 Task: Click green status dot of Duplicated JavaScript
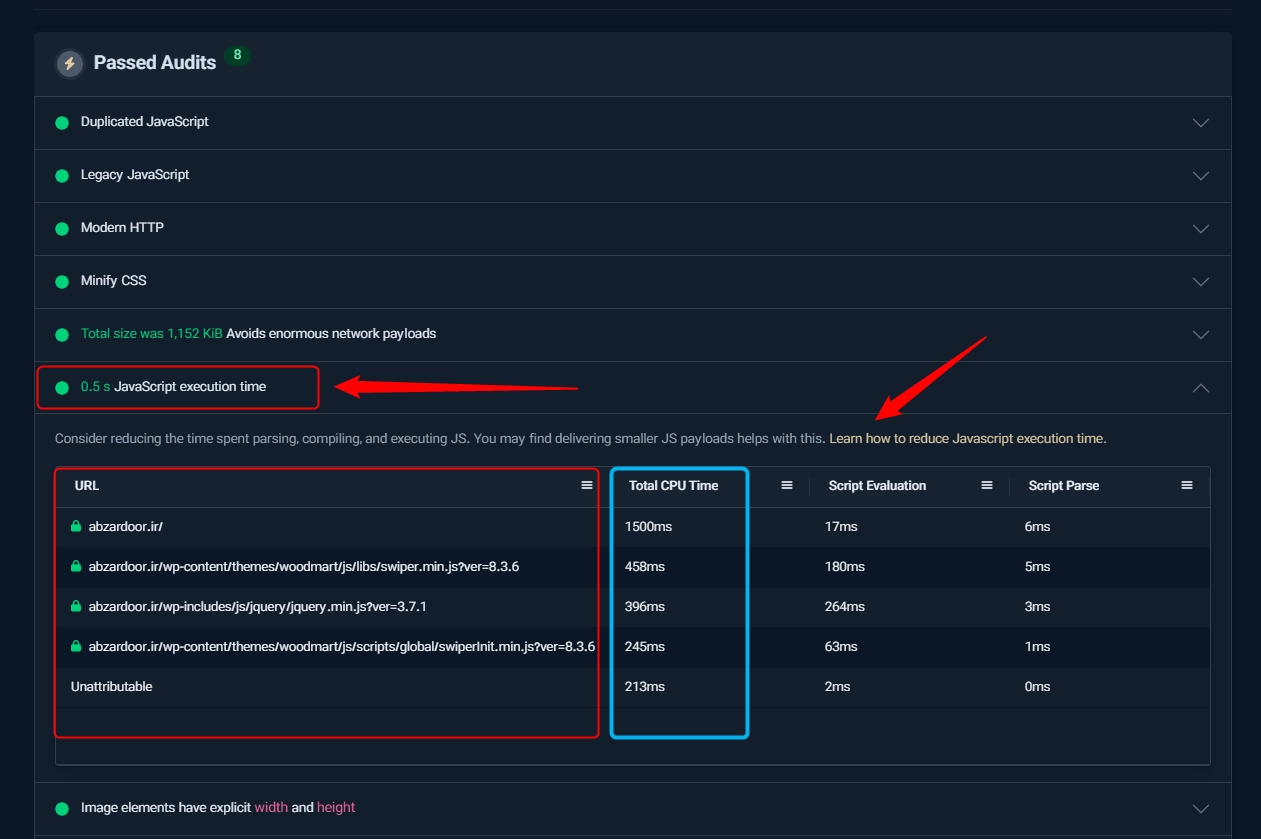(62, 122)
